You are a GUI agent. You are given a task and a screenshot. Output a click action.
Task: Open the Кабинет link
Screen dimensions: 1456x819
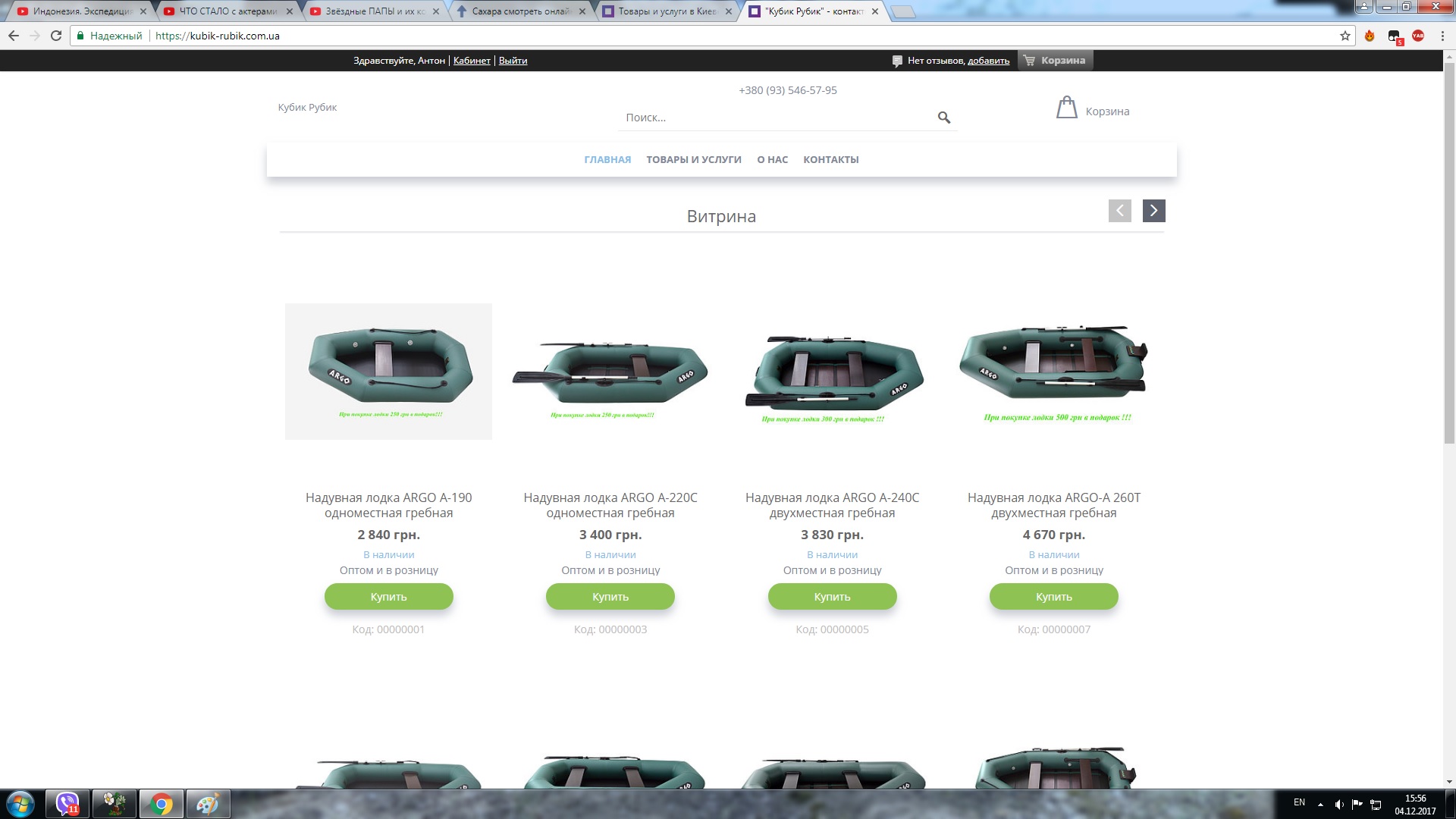pyautogui.click(x=472, y=61)
